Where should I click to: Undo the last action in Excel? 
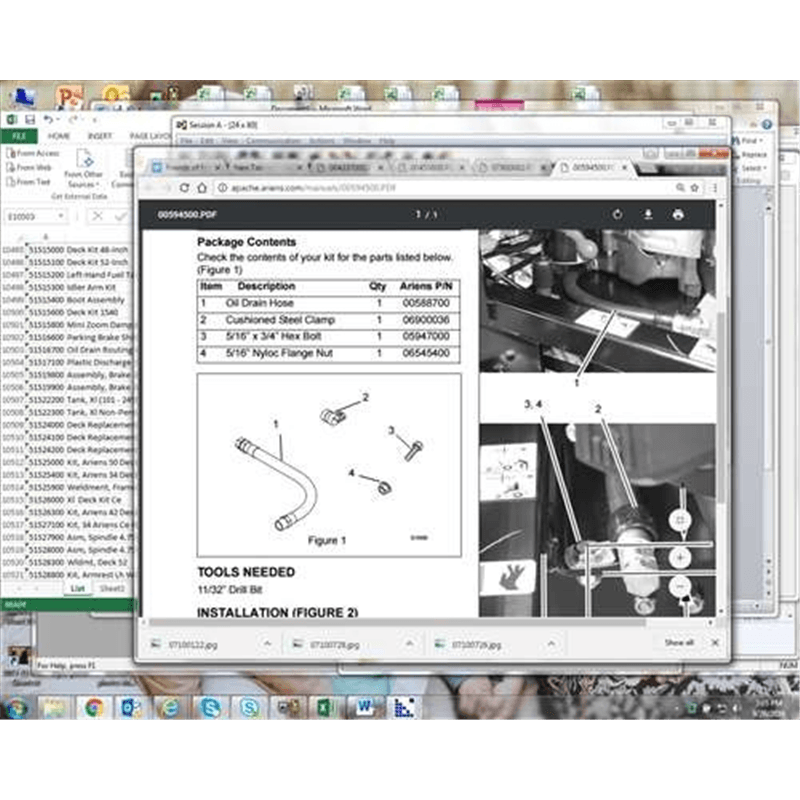48,119
